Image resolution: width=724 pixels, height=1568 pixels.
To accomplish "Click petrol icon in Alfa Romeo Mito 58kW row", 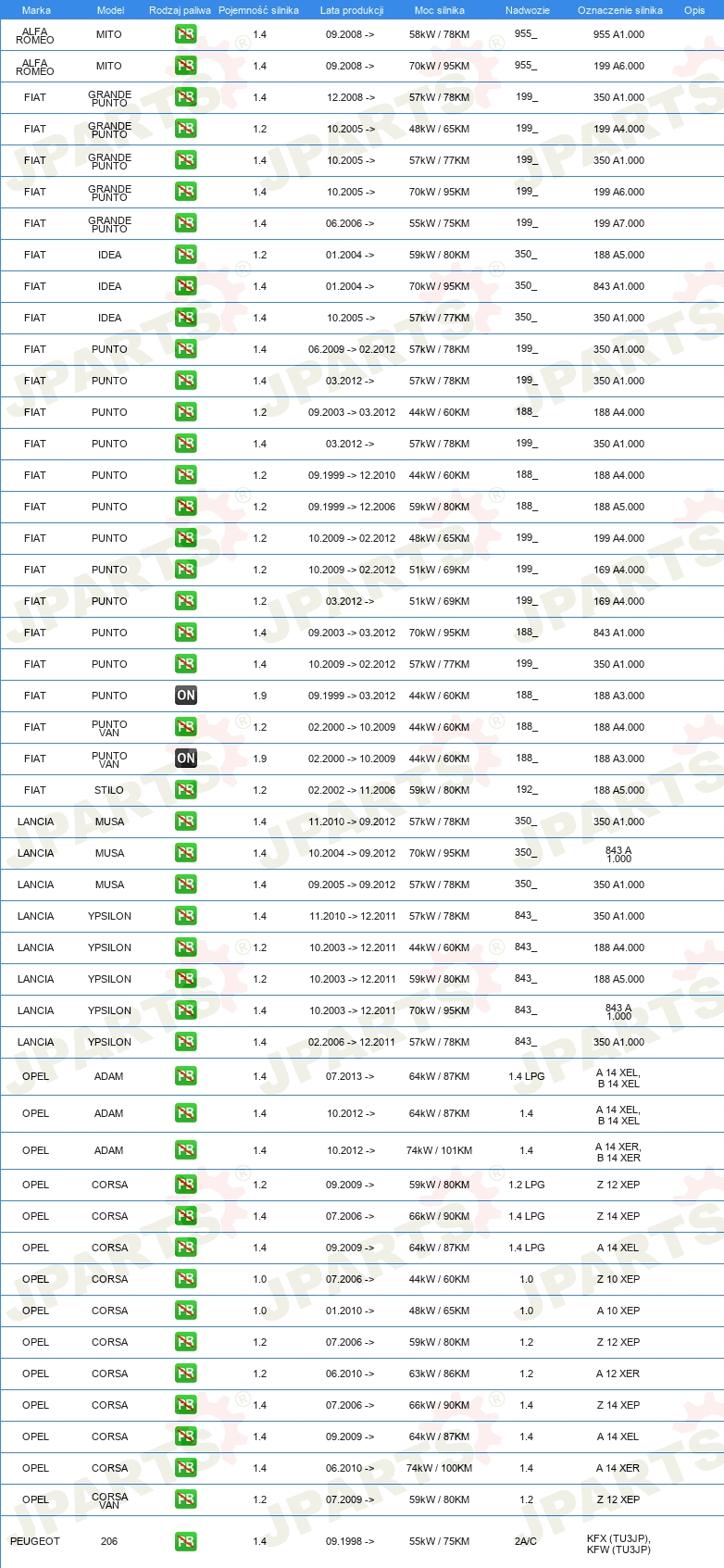I will (x=186, y=34).
